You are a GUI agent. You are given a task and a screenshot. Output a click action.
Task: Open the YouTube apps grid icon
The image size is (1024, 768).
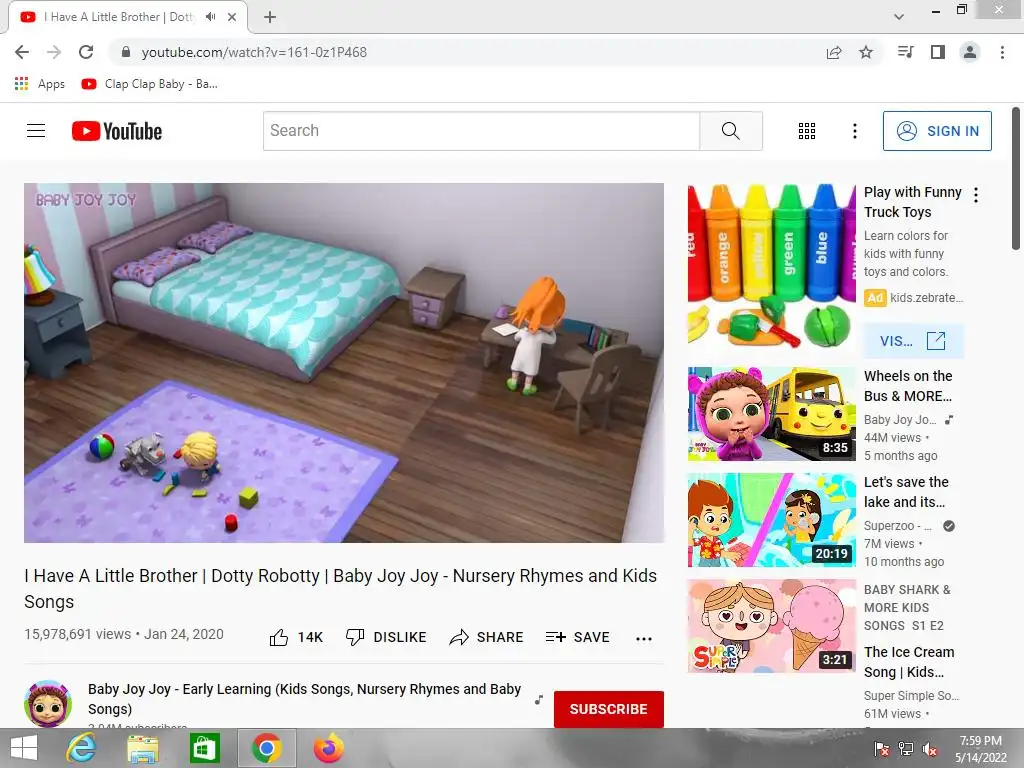[807, 131]
